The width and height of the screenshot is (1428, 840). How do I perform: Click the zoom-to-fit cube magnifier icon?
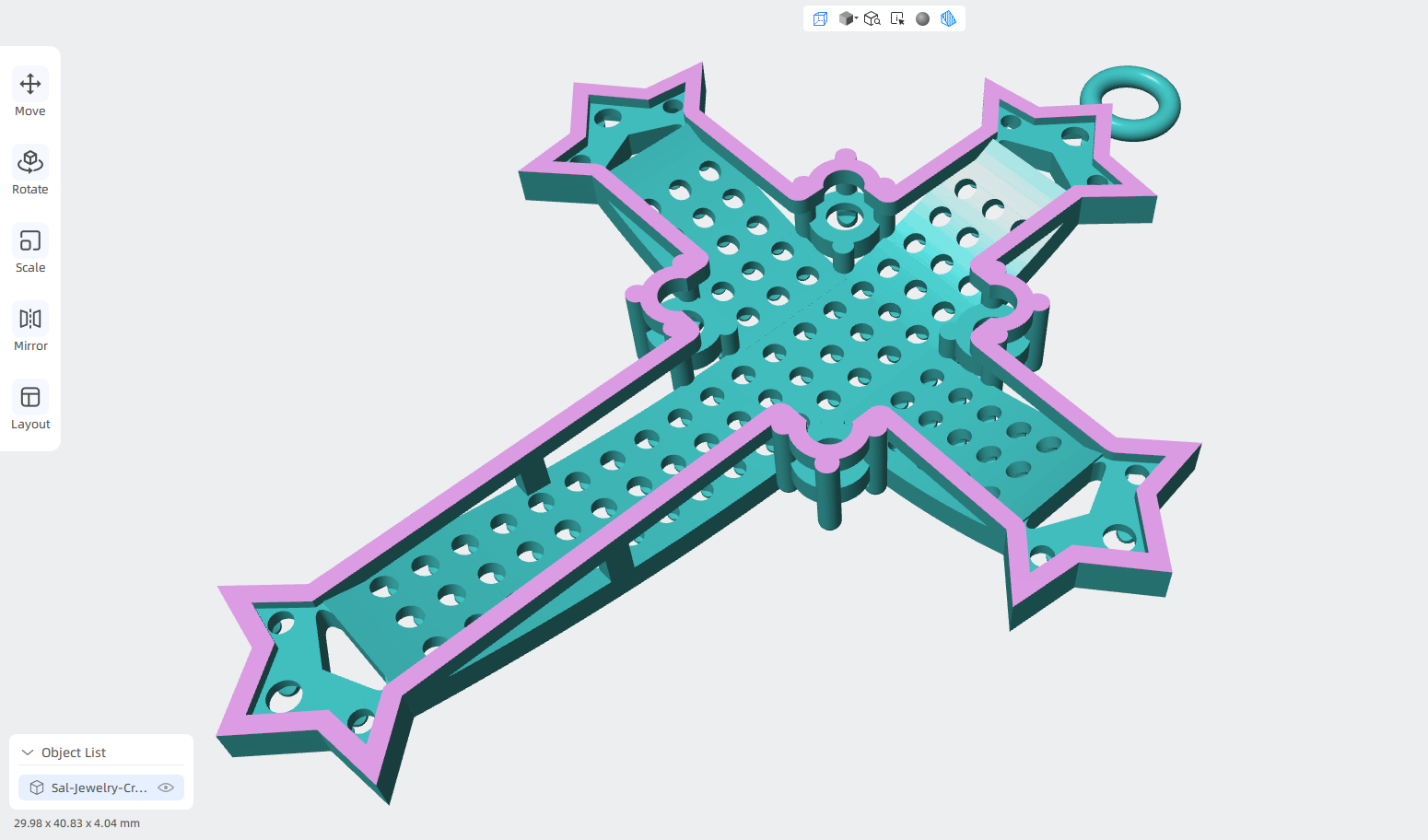point(872,18)
